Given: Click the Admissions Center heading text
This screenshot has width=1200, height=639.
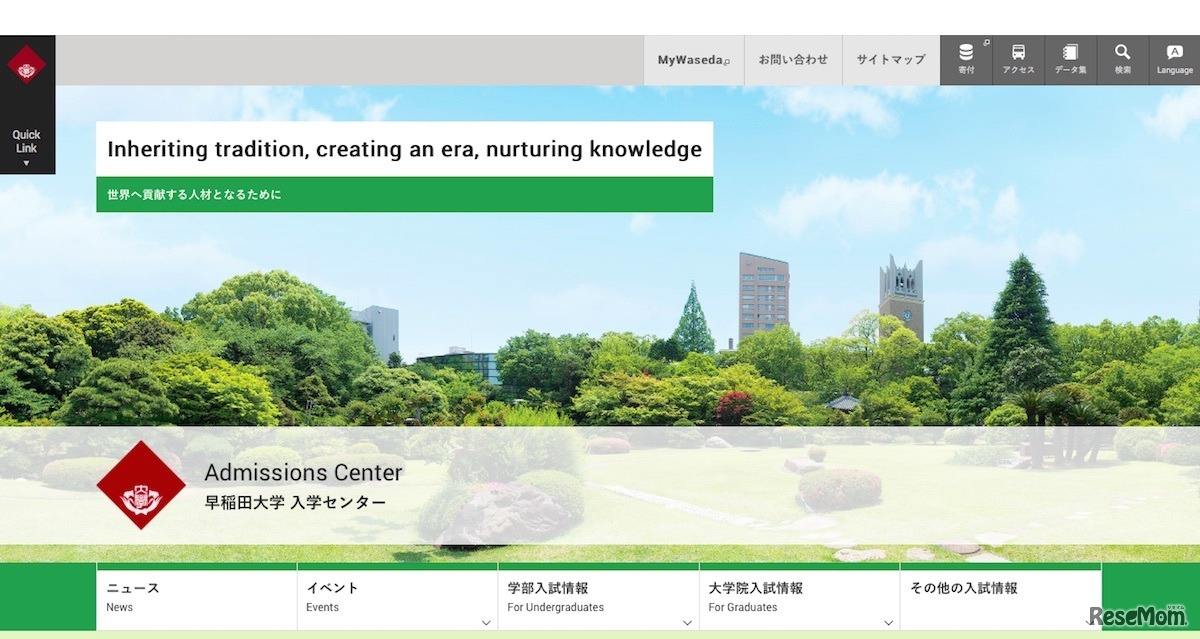Looking at the screenshot, I should click(x=303, y=472).
